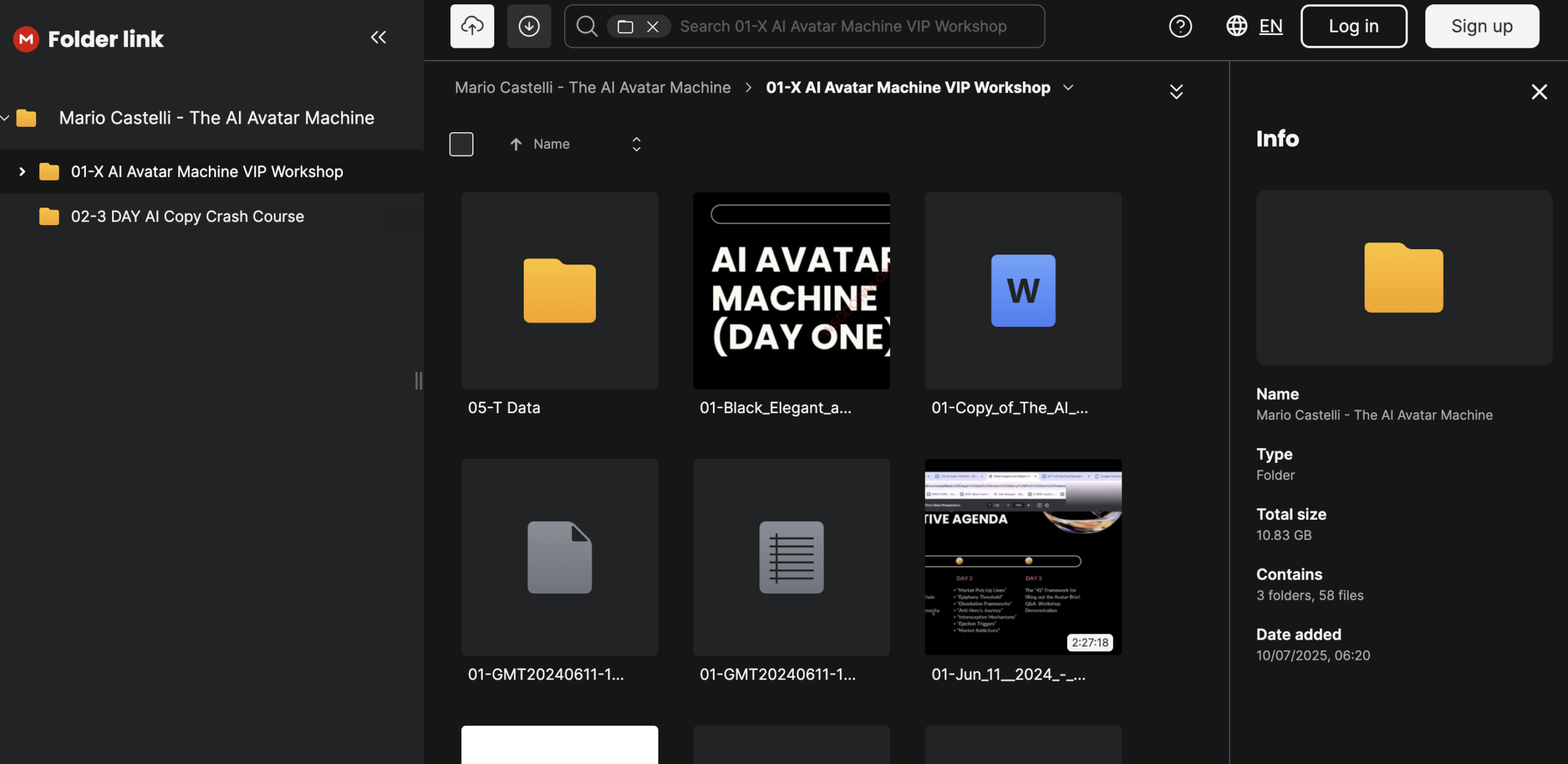This screenshot has height=764, width=1568.
Task: Select 02-3 DAY AI Copy Crash Course folder
Action: [x=187, y=217]
